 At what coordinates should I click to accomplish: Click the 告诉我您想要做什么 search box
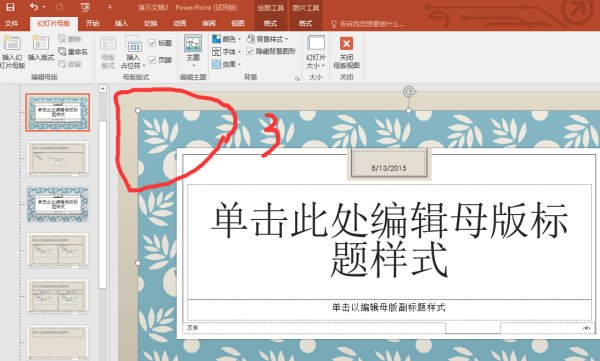click(367, 24)
